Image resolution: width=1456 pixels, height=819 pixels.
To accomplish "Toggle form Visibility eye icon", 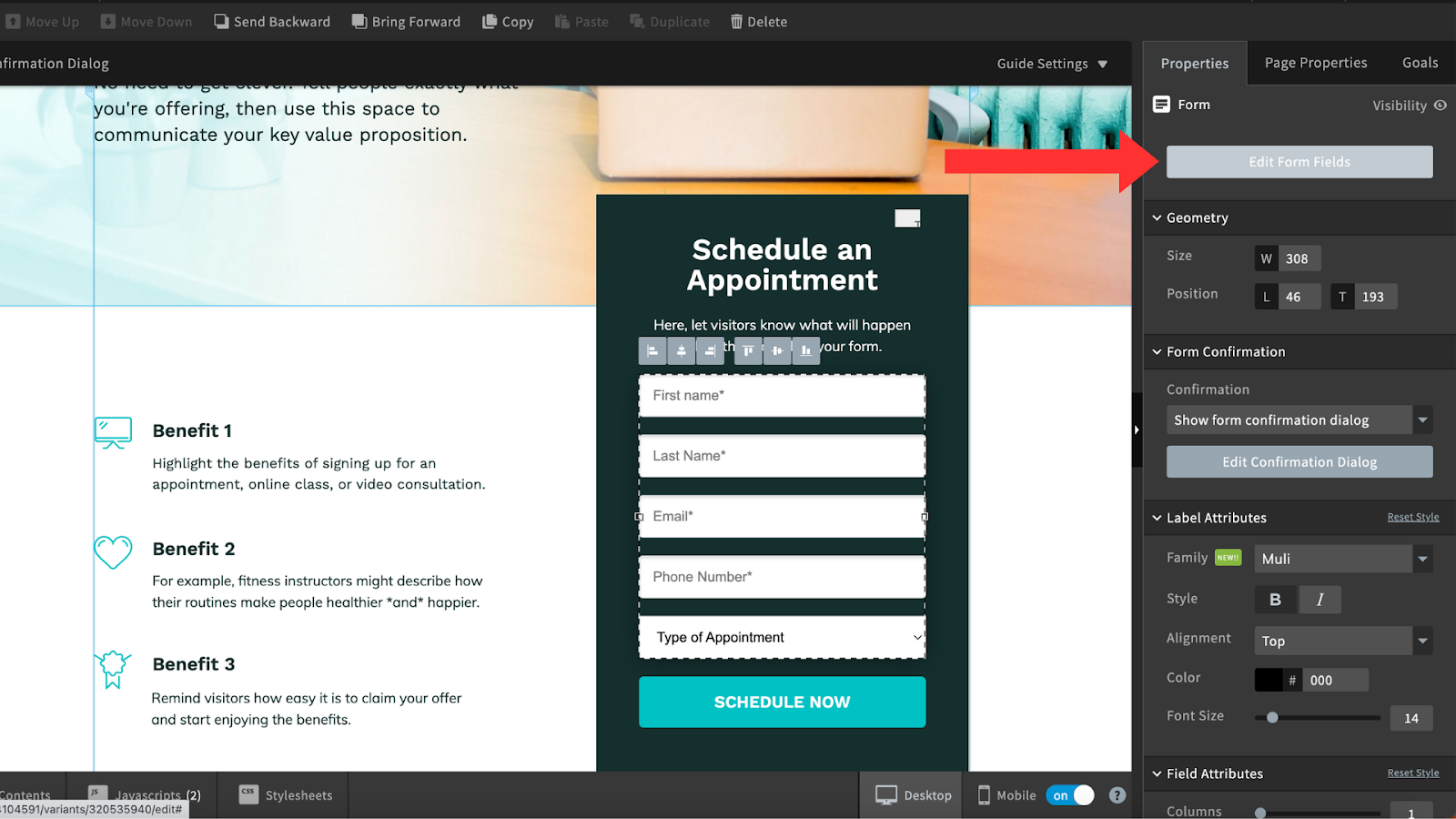I will coord(1440,106).
